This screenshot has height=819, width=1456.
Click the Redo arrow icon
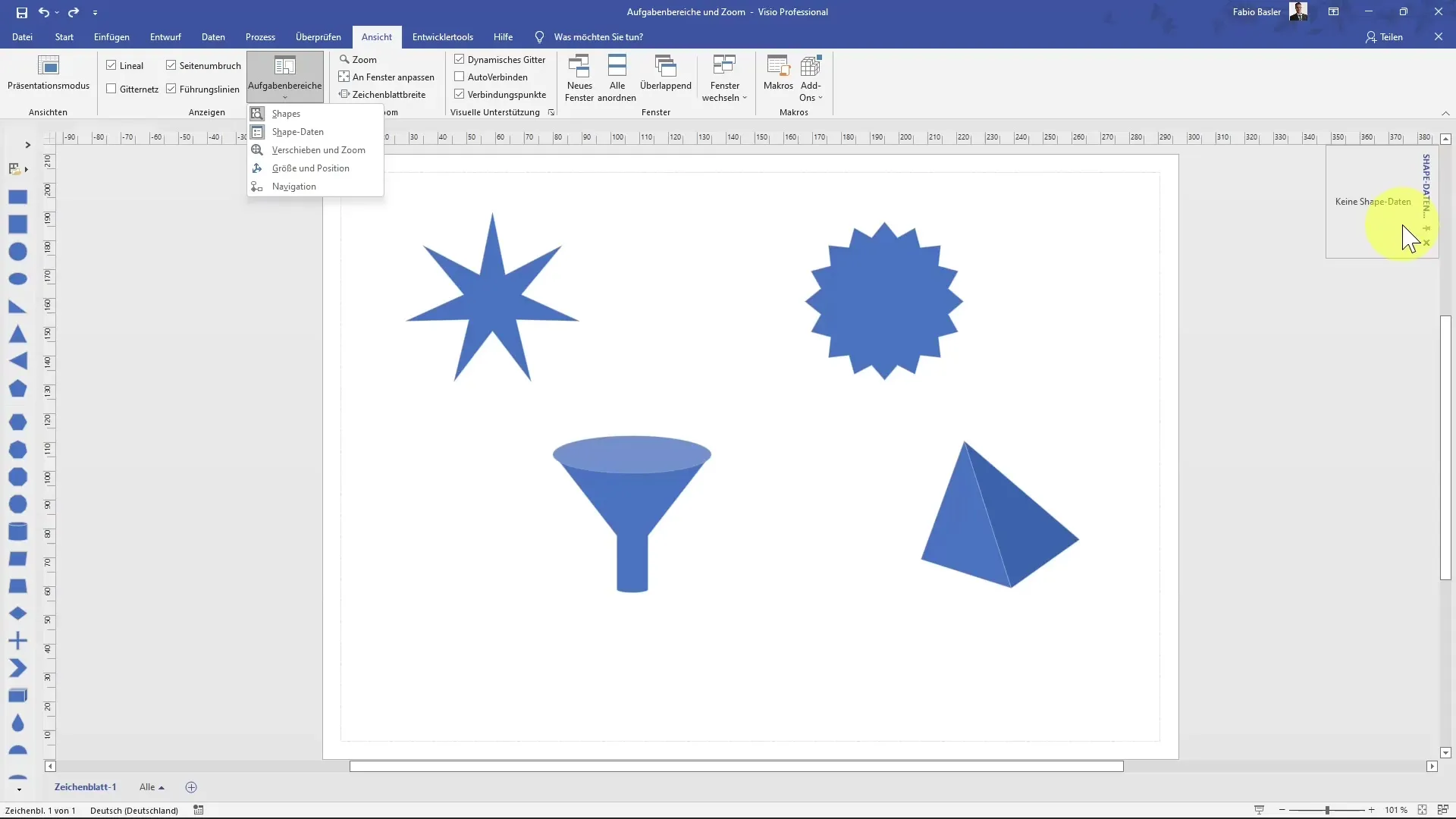[x=74, y=12]
